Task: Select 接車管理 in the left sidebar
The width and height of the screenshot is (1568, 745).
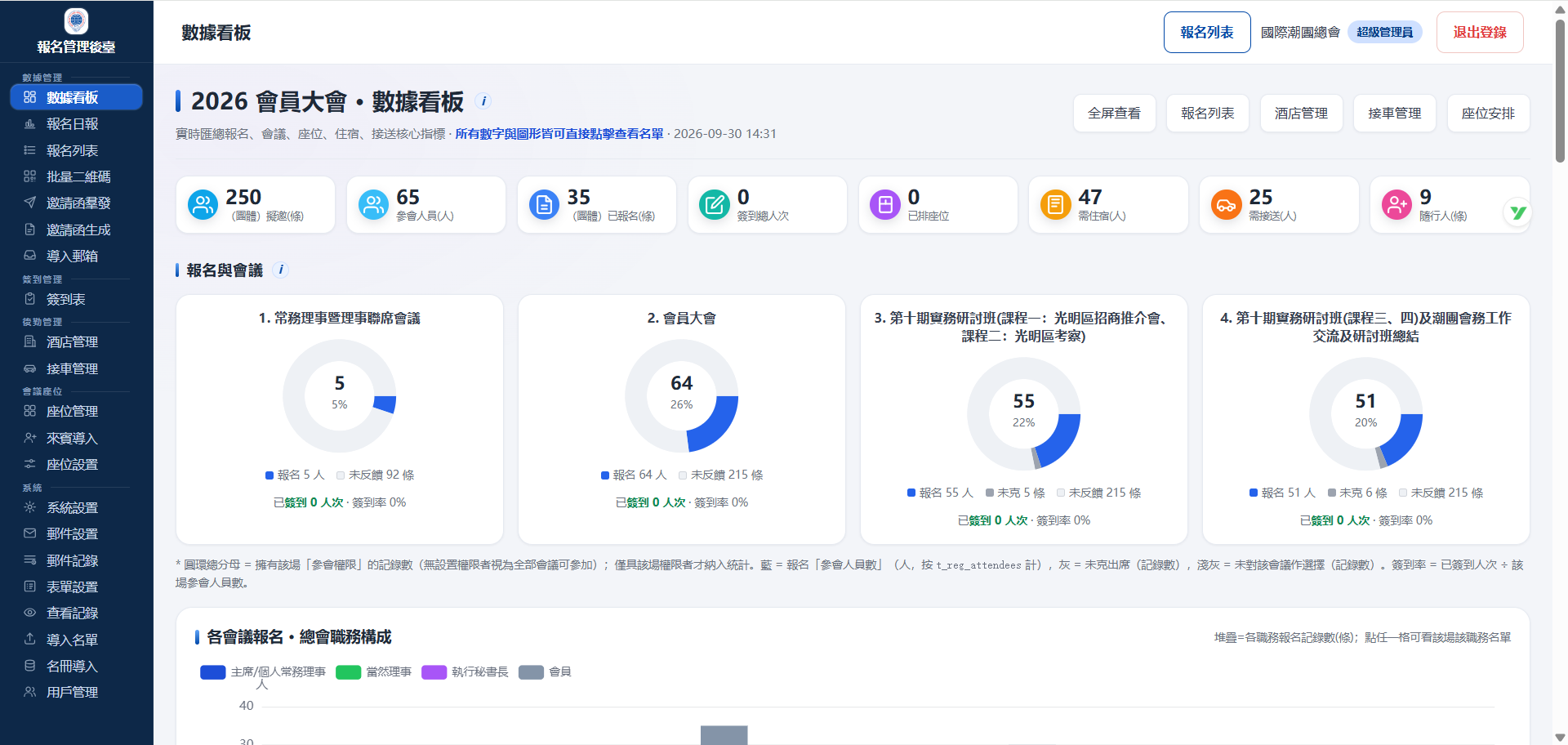Action: tap(76, 368)
